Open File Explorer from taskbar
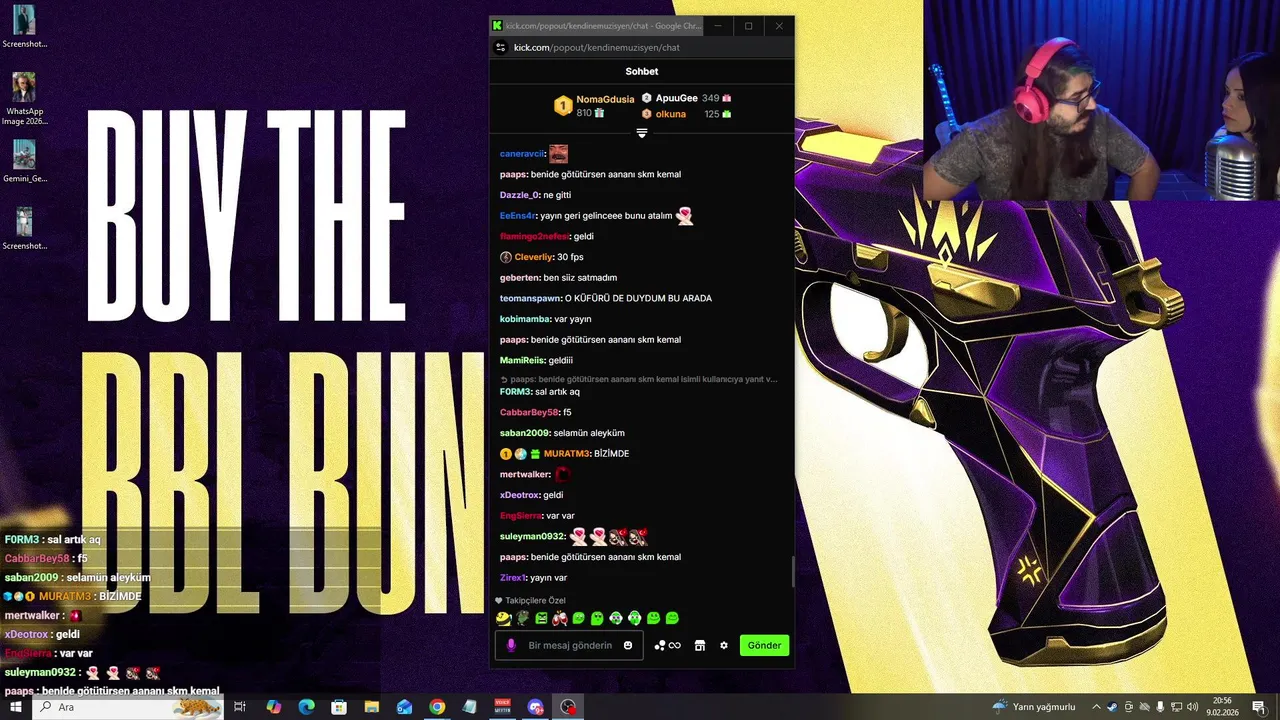This screenshot has width=1280, height=720. point(371,707)
